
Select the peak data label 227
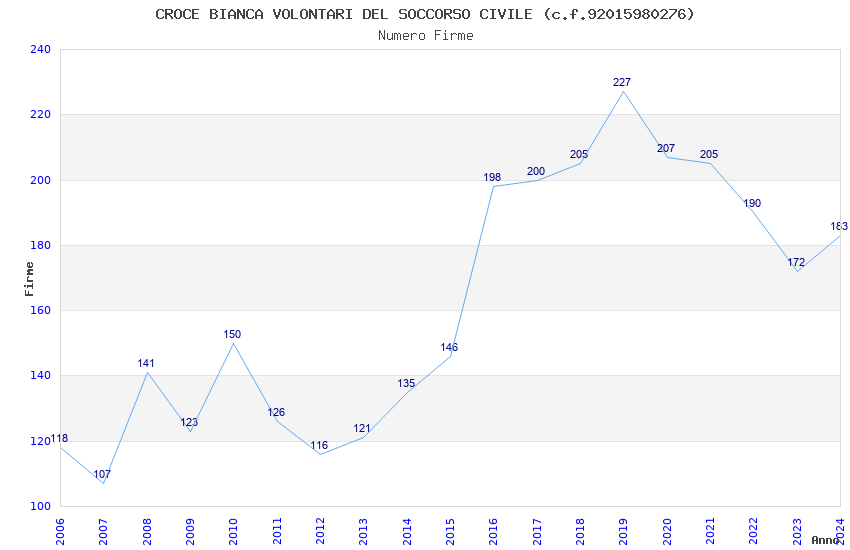(622, 82)
